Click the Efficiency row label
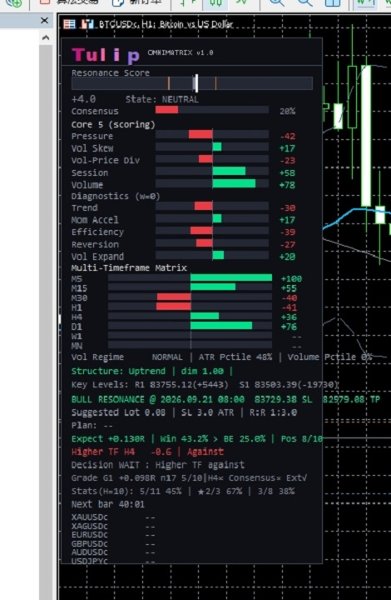This screenshot has width=391, height=600. click(x=97, y=232)
